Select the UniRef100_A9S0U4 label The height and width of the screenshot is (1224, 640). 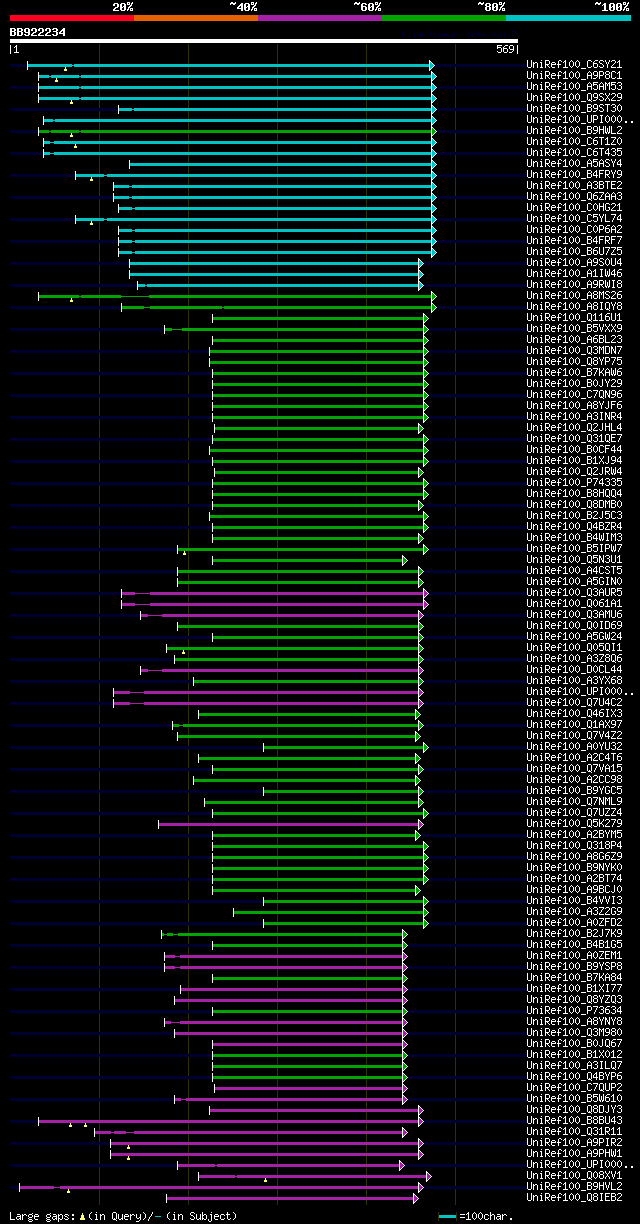[x=574, y=263]
